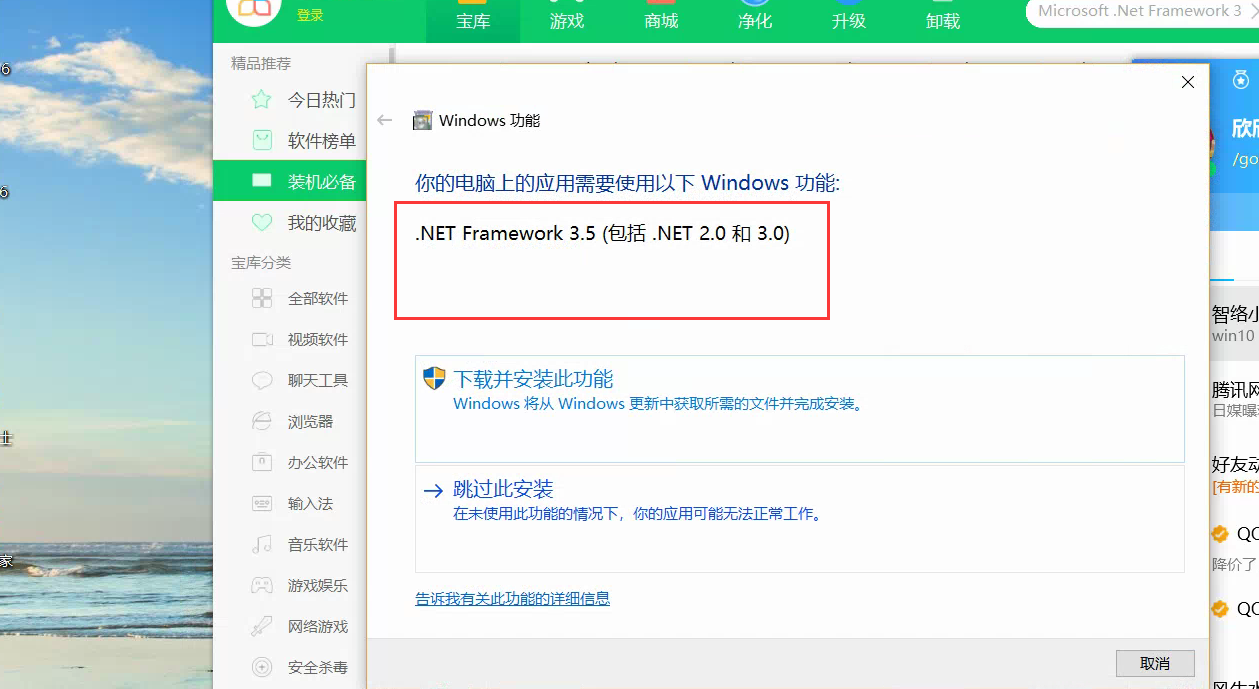
Task: Select 全部软件 category
Action: [318, 298]
